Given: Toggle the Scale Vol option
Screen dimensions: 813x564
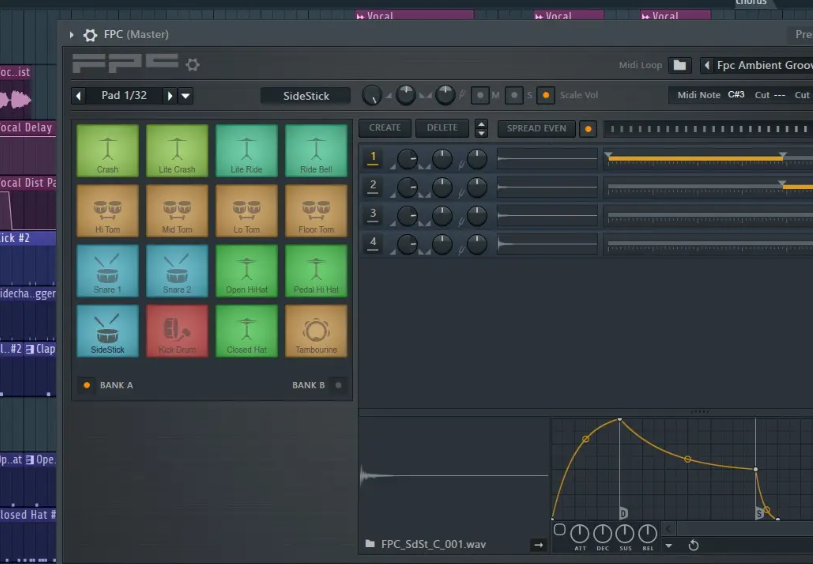Looking at the screenshot, I should point(545,95).
